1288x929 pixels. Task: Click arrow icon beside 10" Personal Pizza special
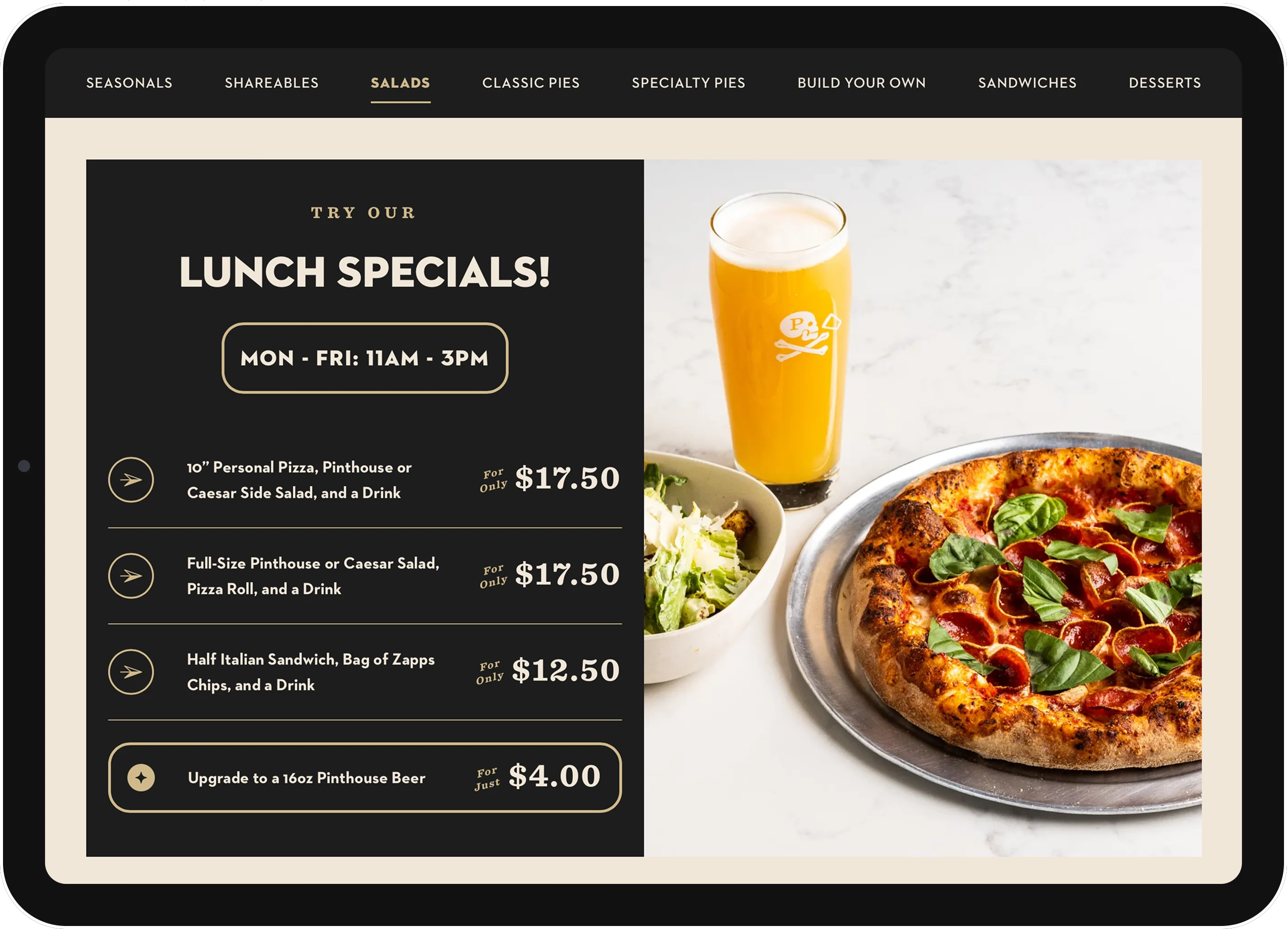click(131, 480)
